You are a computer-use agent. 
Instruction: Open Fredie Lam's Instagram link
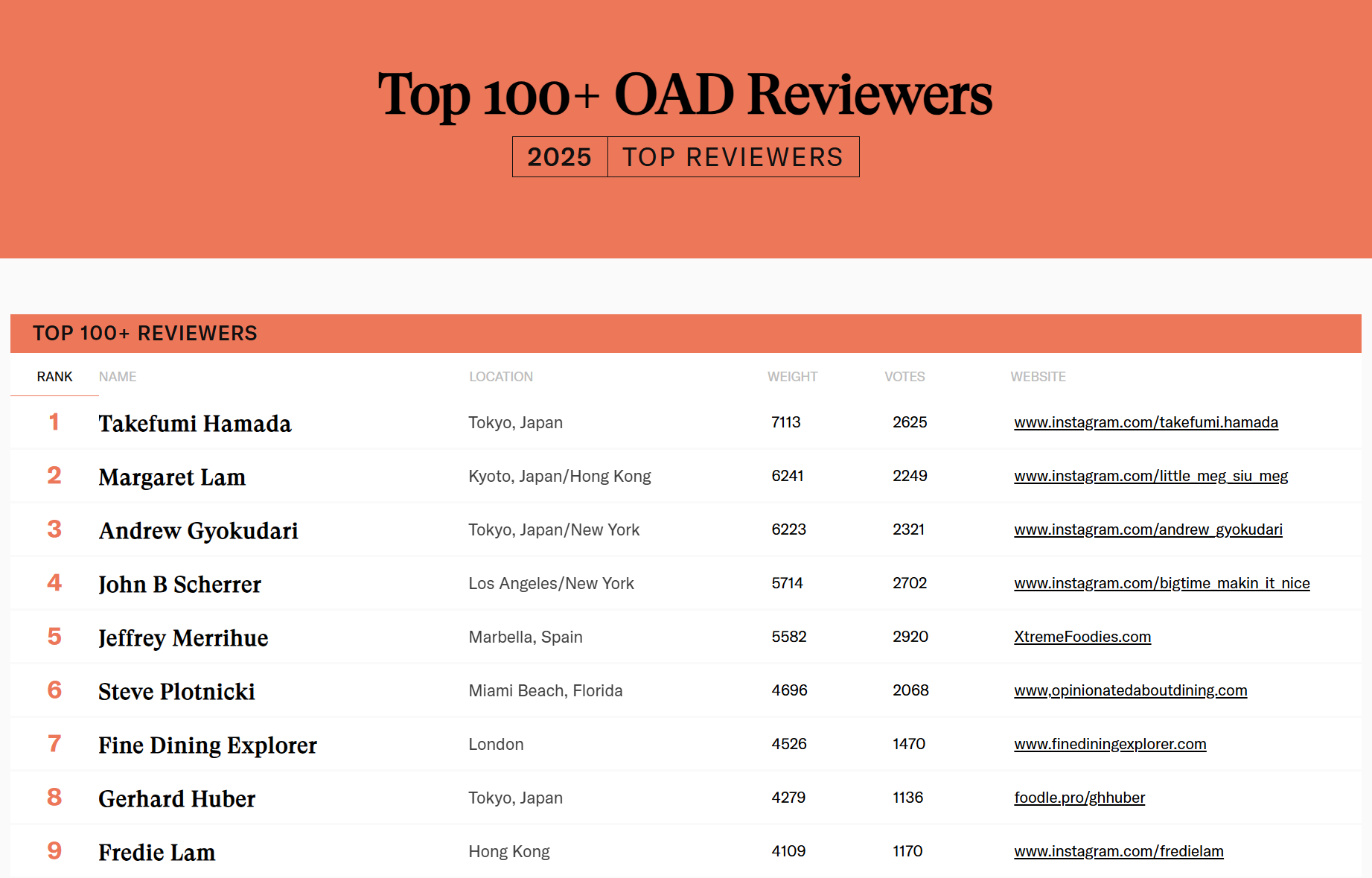coord(1118,851)
